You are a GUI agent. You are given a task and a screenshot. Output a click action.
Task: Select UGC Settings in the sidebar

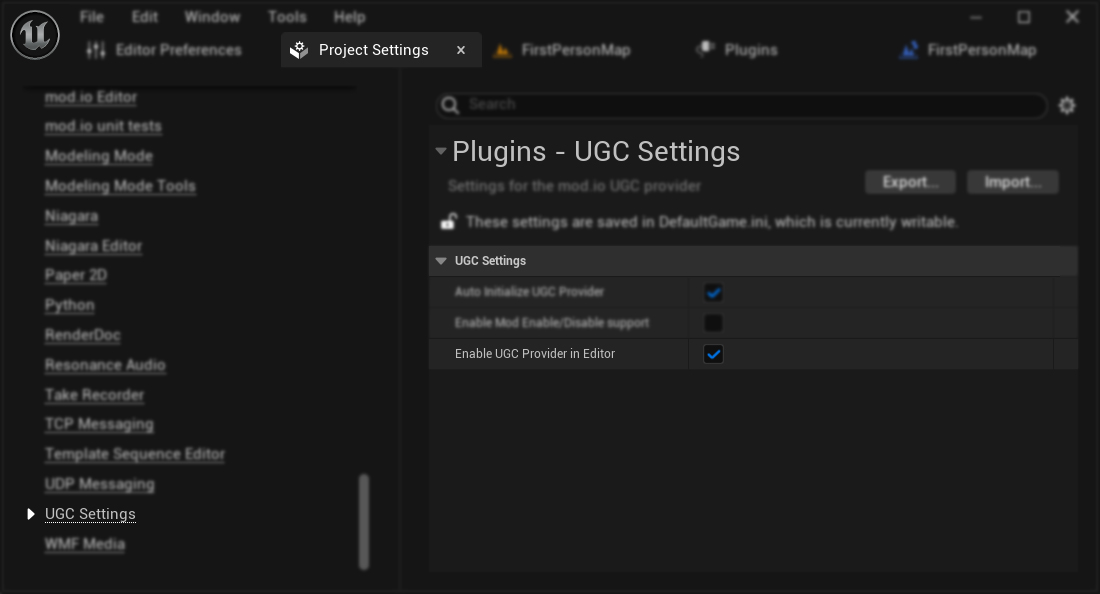[90, 514]
